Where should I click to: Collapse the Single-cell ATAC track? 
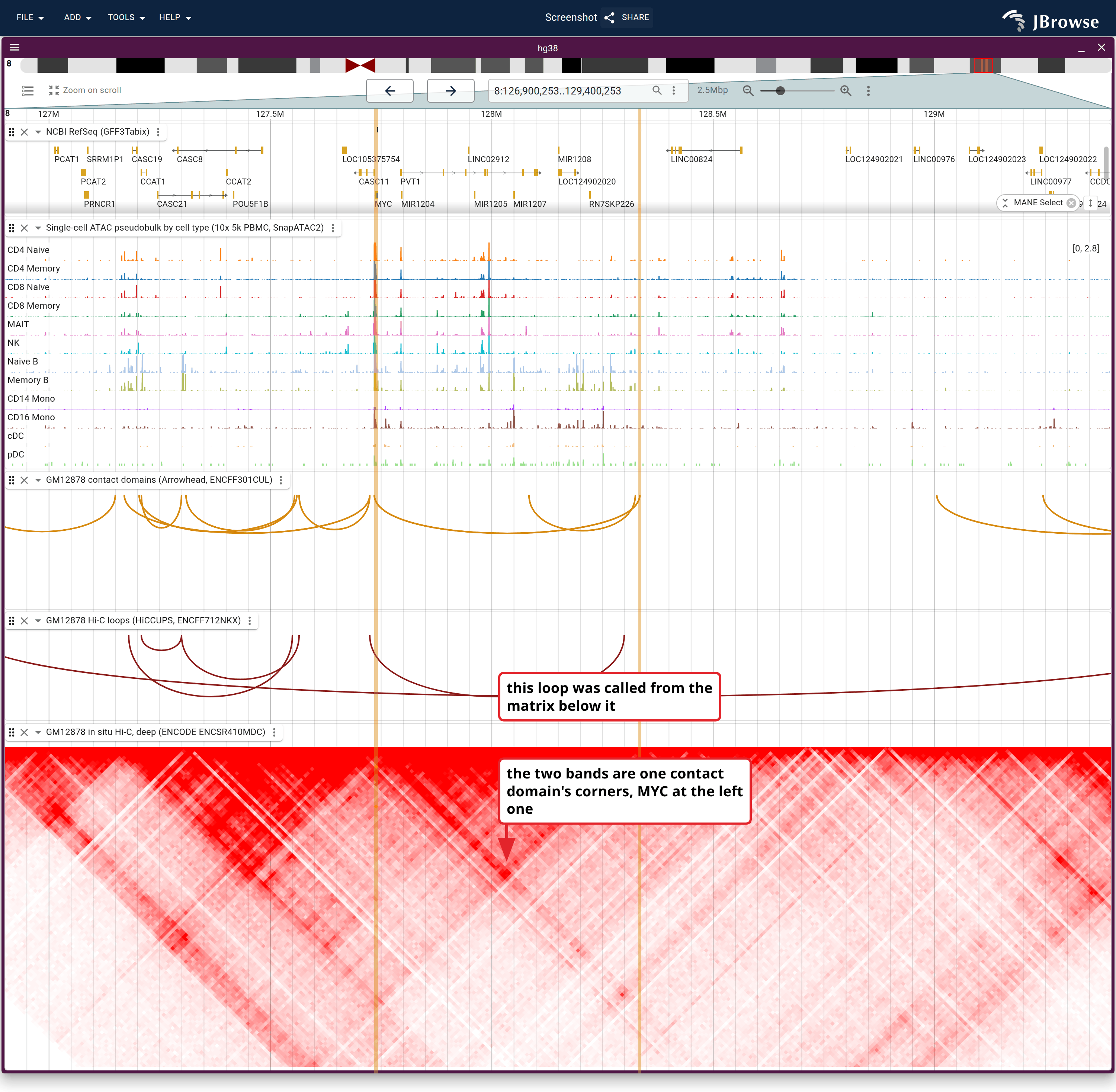tap(38, 228)
